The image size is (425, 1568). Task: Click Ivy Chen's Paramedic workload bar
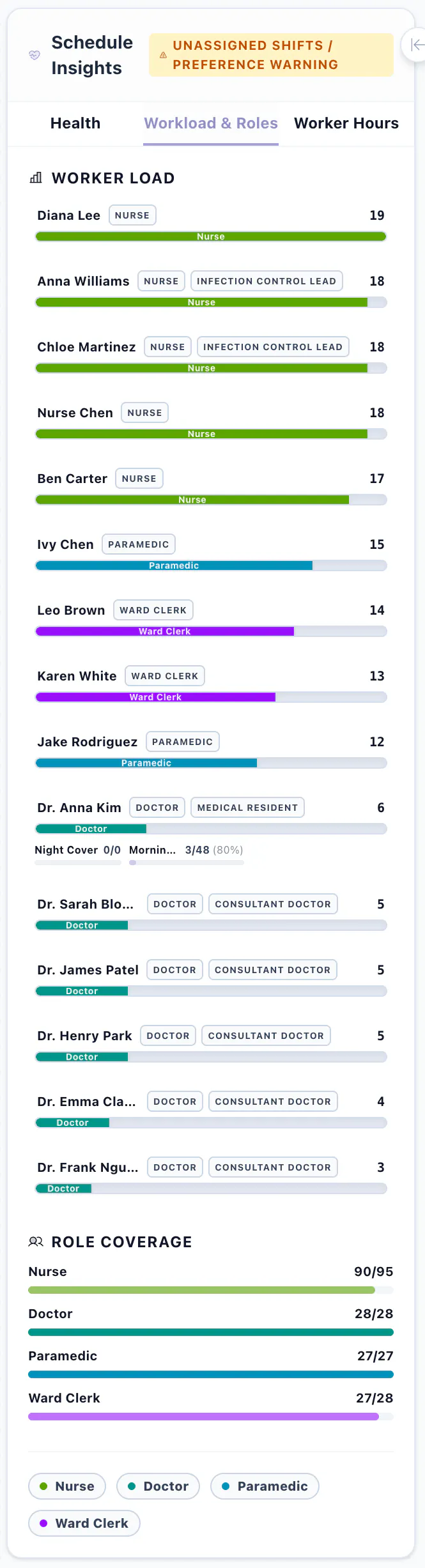tap(211, 565)
